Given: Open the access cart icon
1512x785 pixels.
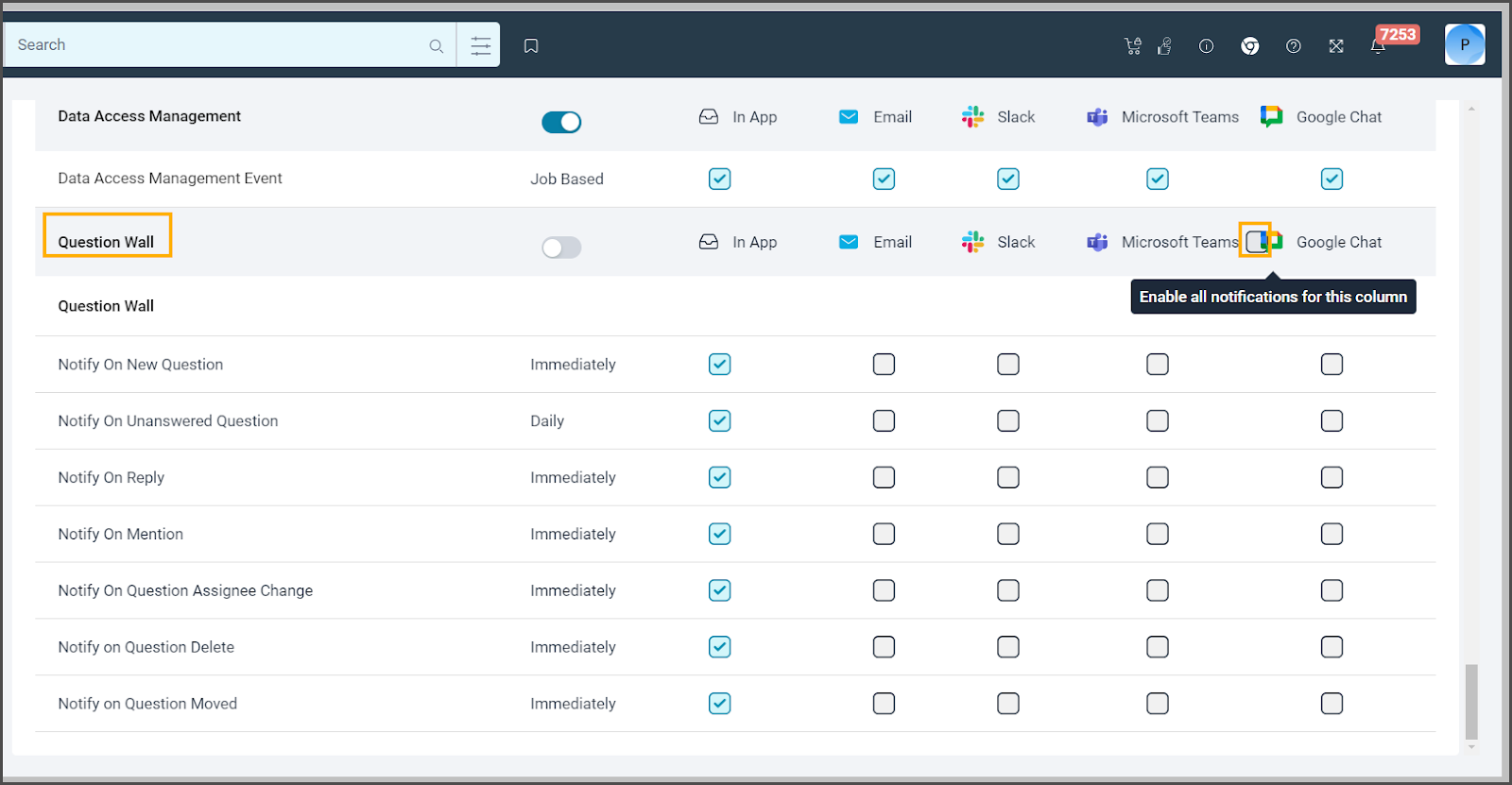Looking at the screenshot, I should pyautogui.click(x=1132, y=46).
